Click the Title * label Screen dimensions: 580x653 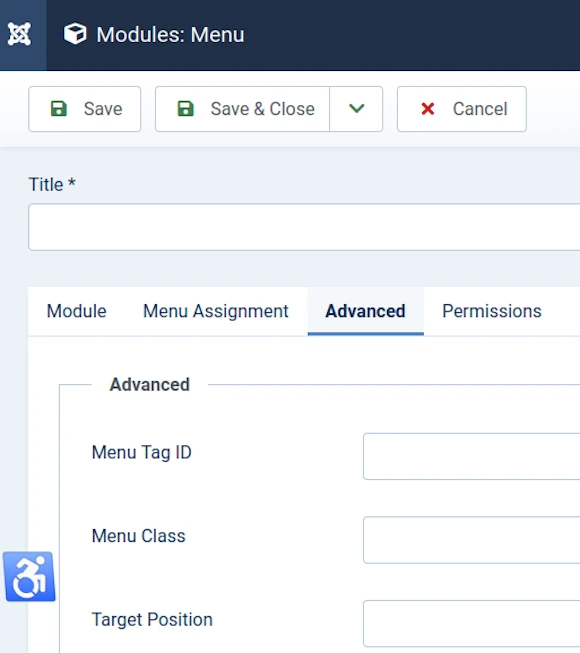(52, 184)
